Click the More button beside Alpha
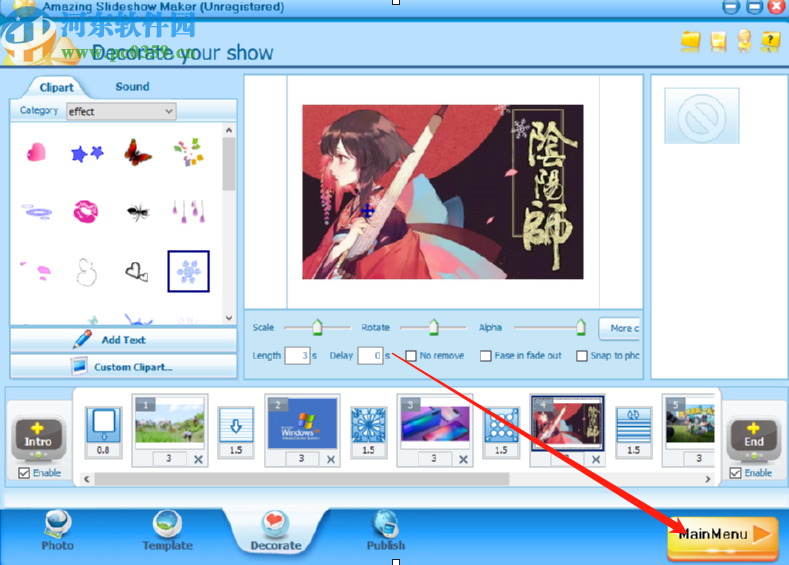789x565 pixels. [x=620, y=329]
